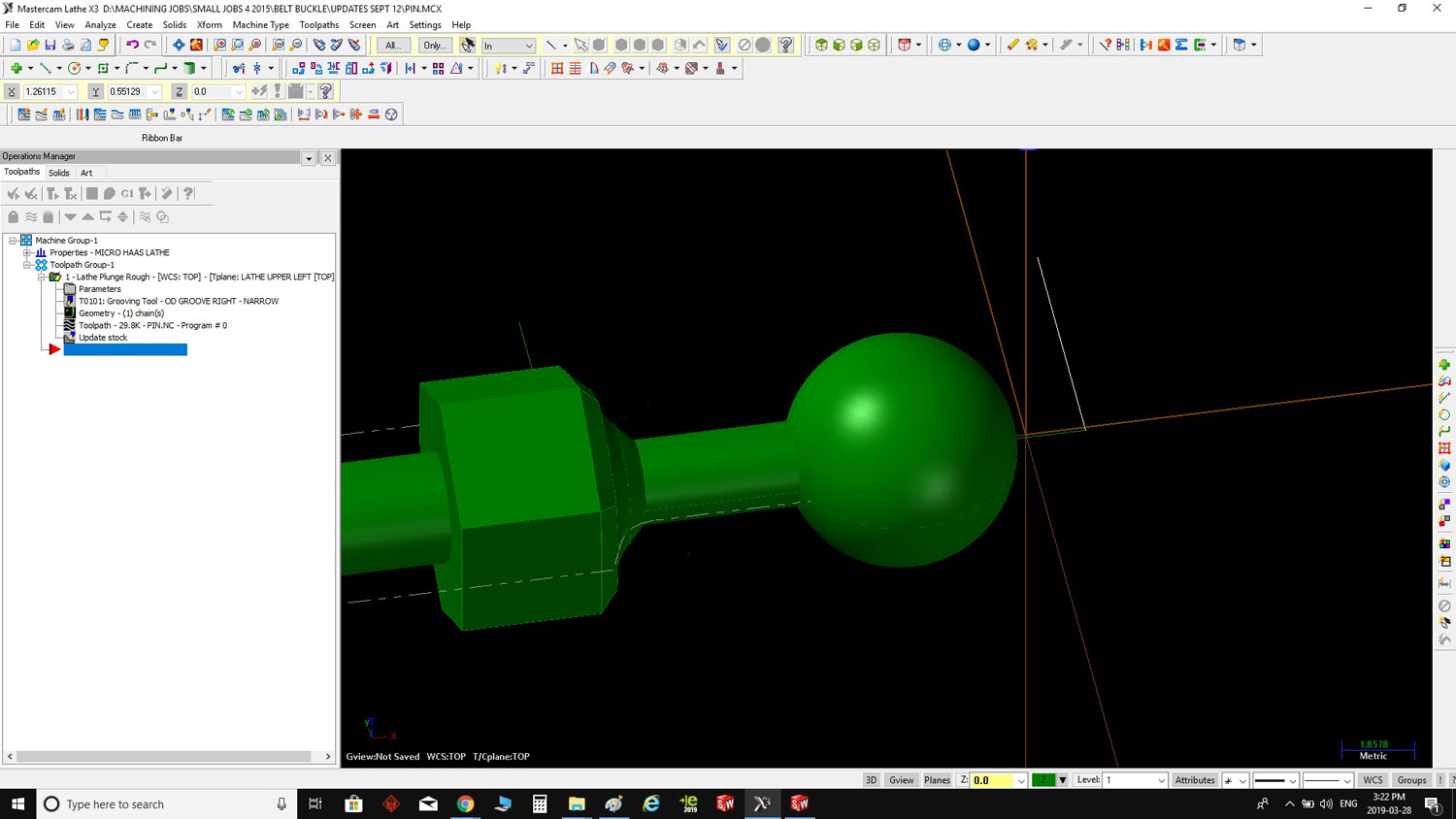The width and height of the screenshot is (1456, 819).
Task: Open Chrome from the Windows taskbar
Action: (x=466, y=803)
